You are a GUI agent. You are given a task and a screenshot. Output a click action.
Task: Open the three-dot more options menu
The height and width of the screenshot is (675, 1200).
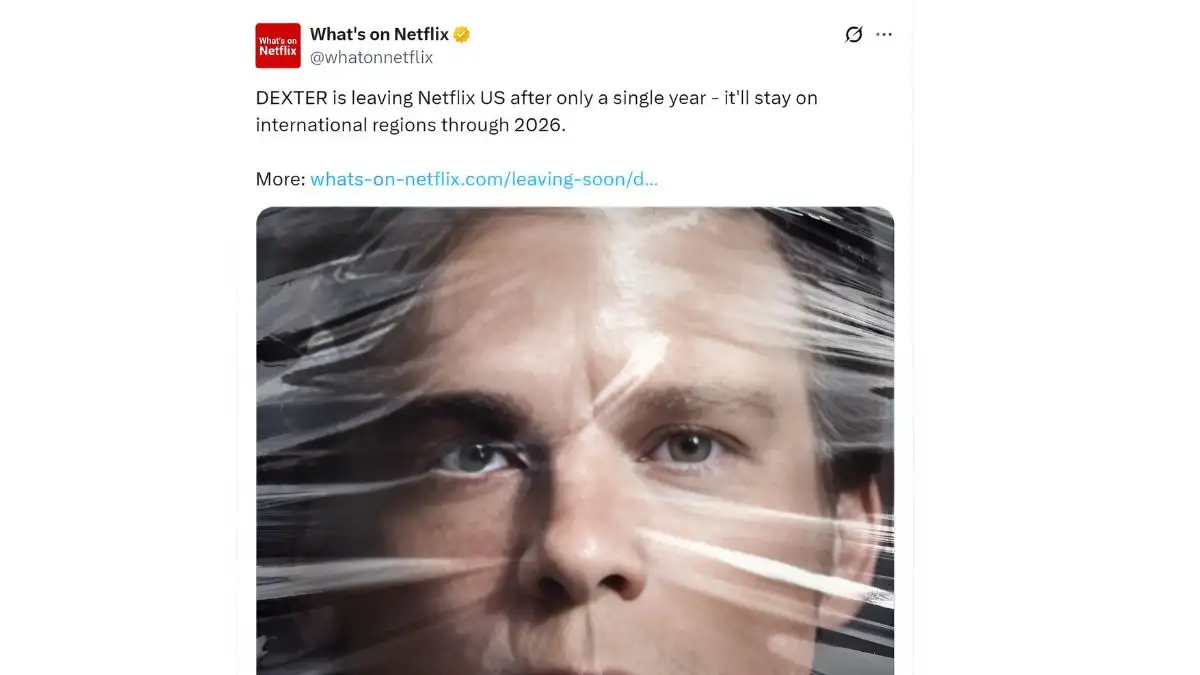[884, 35]
